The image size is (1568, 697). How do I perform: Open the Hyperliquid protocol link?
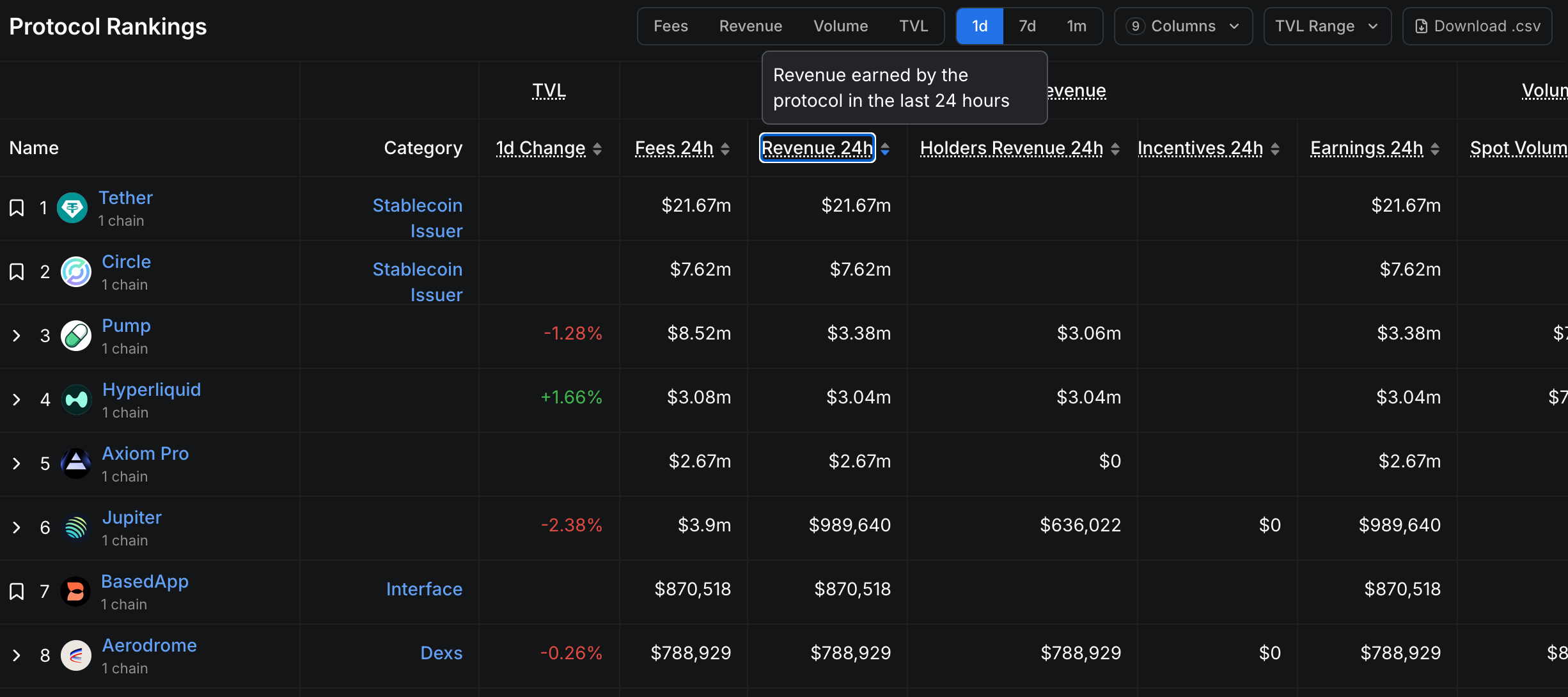click(x=152, y=389)
